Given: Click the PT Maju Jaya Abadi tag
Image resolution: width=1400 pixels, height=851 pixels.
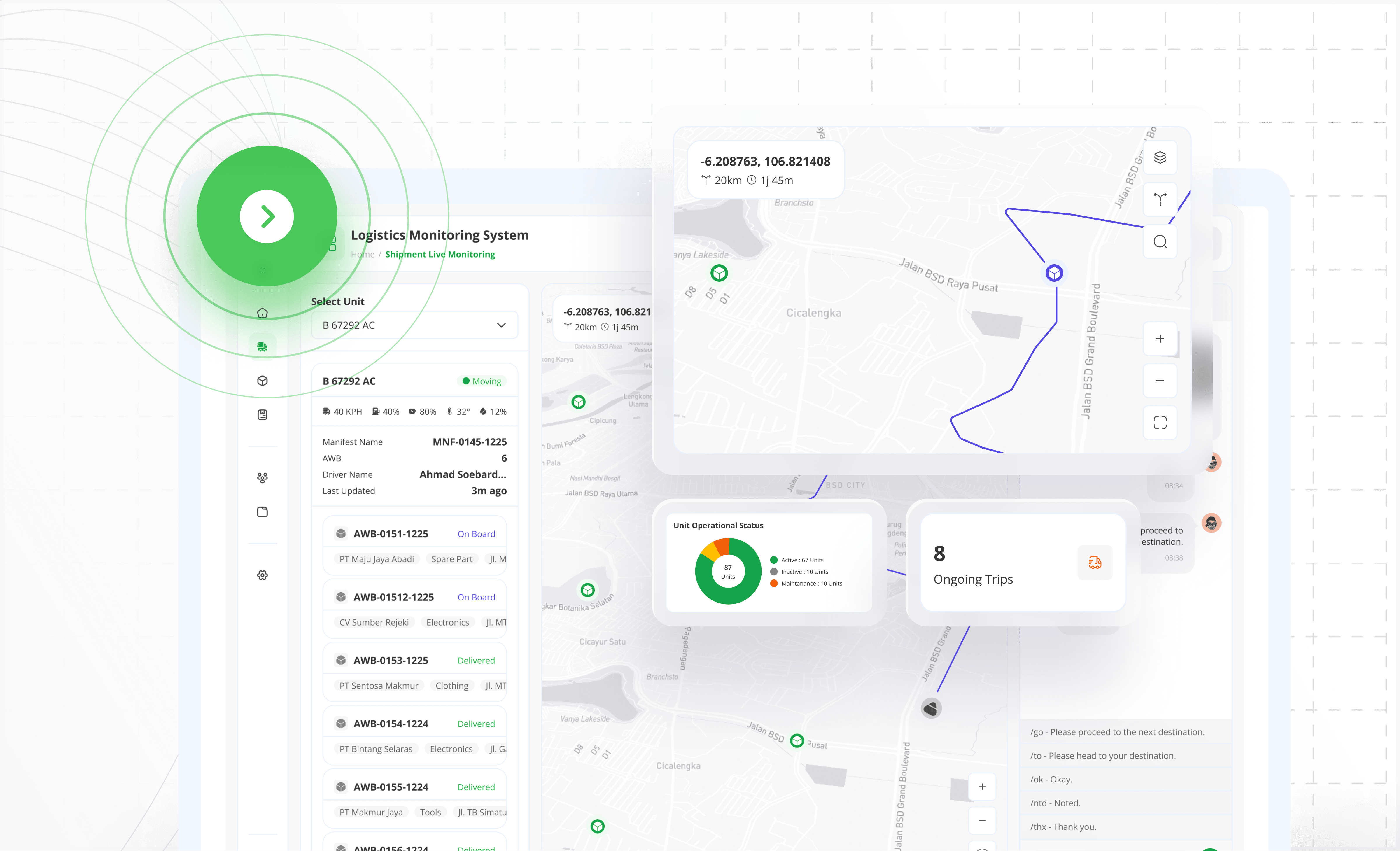Looking at the screenshot, I should 377,559.
